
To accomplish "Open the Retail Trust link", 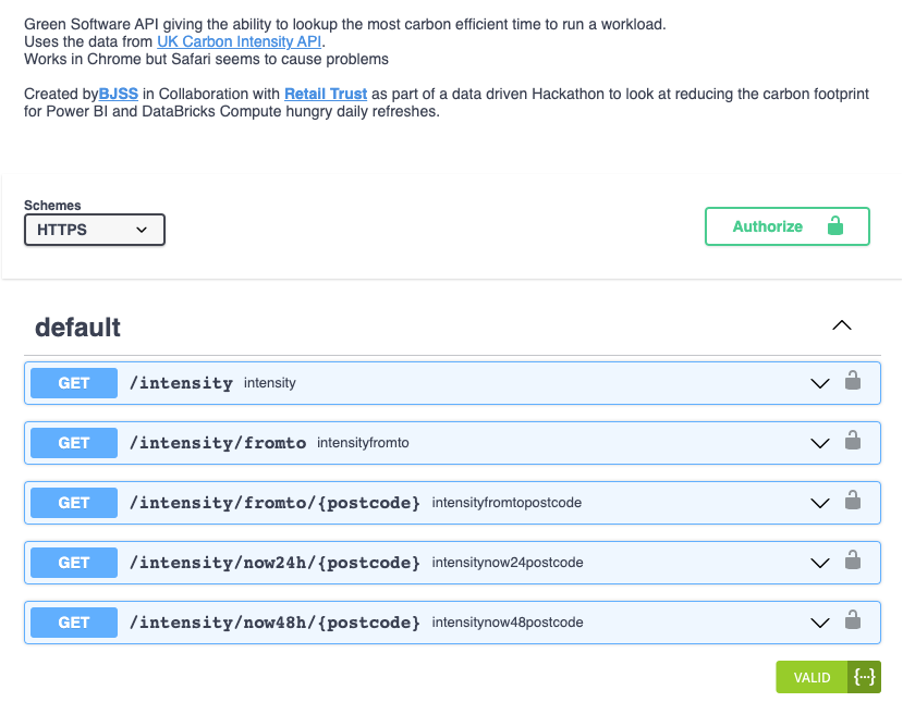I will [x=326, y=94].
